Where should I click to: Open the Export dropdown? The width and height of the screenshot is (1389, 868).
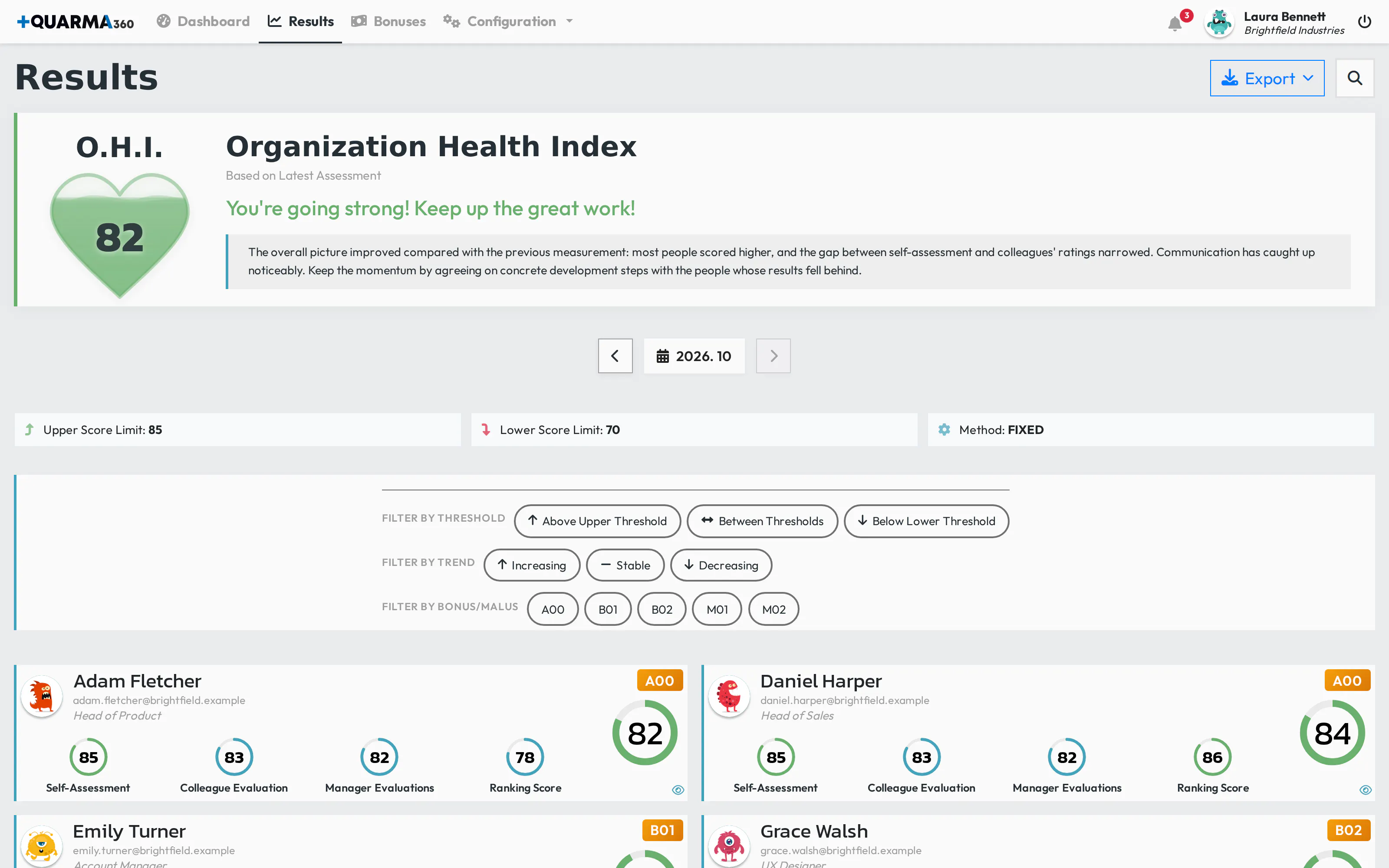[x=1267, y=78]
